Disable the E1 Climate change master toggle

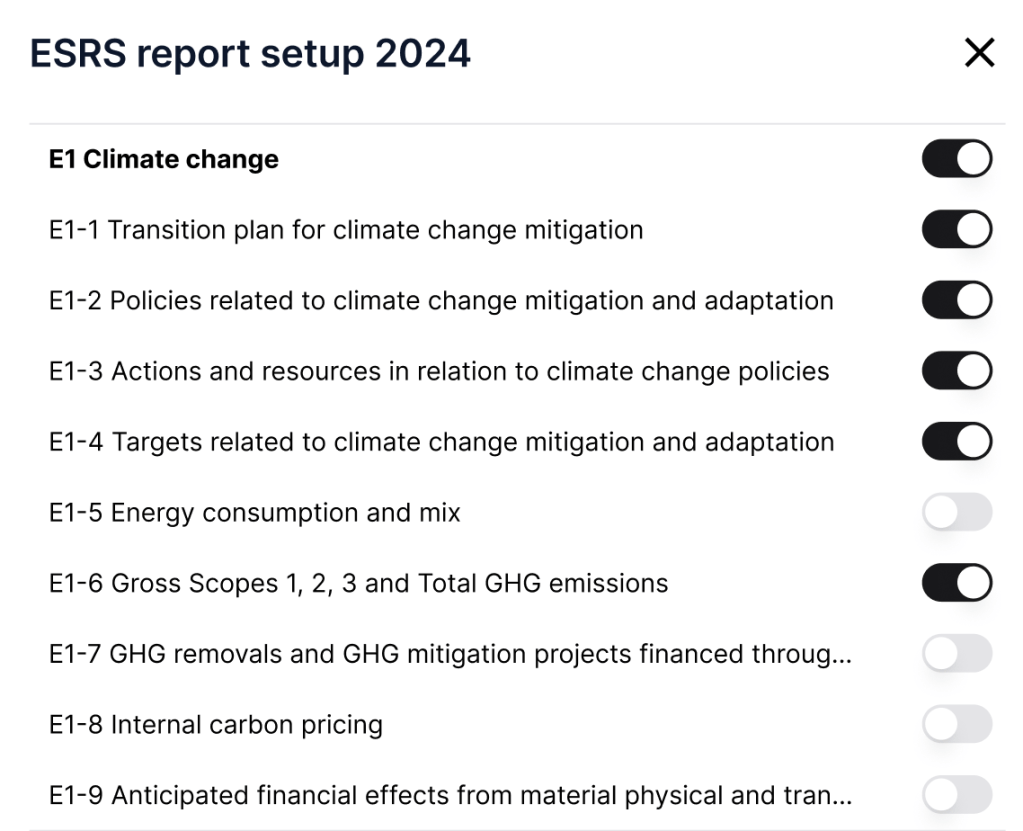coord(956,159)
